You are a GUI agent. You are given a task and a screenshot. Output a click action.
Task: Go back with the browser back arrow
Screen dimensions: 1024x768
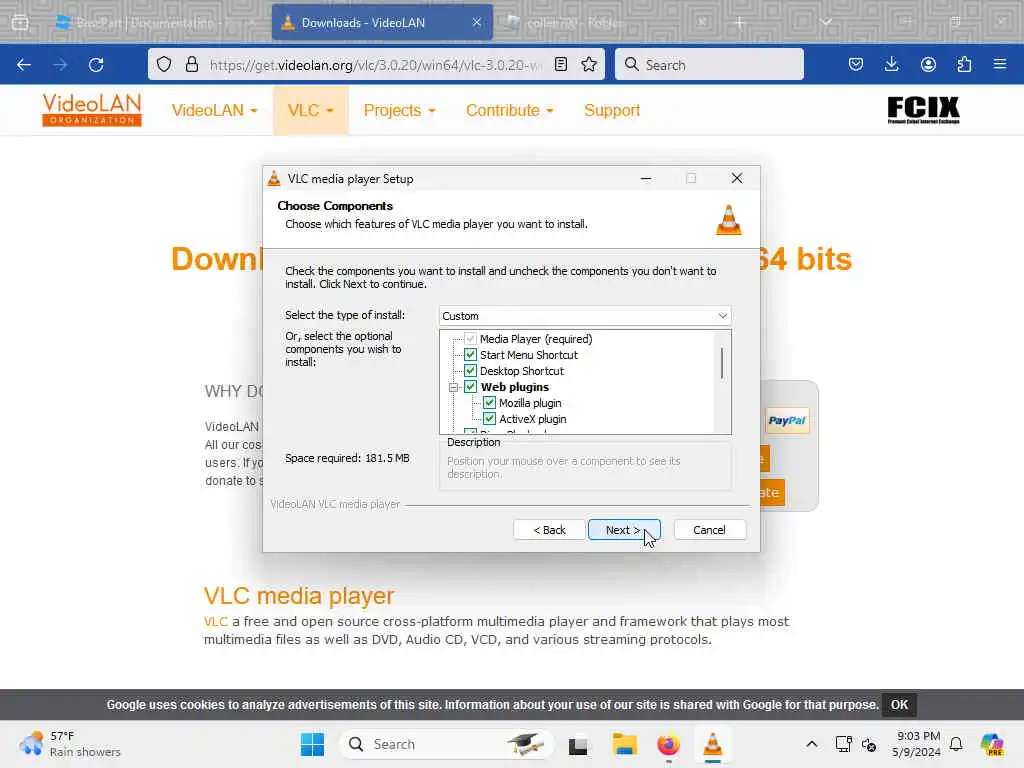pyautogui.click(x=24, y=65)
